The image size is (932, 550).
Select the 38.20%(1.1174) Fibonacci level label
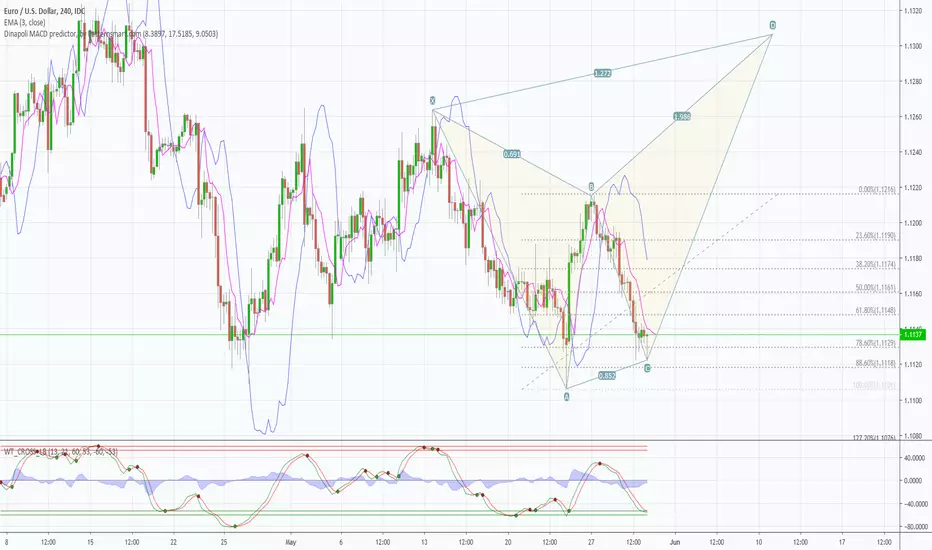tap(876, 264)
